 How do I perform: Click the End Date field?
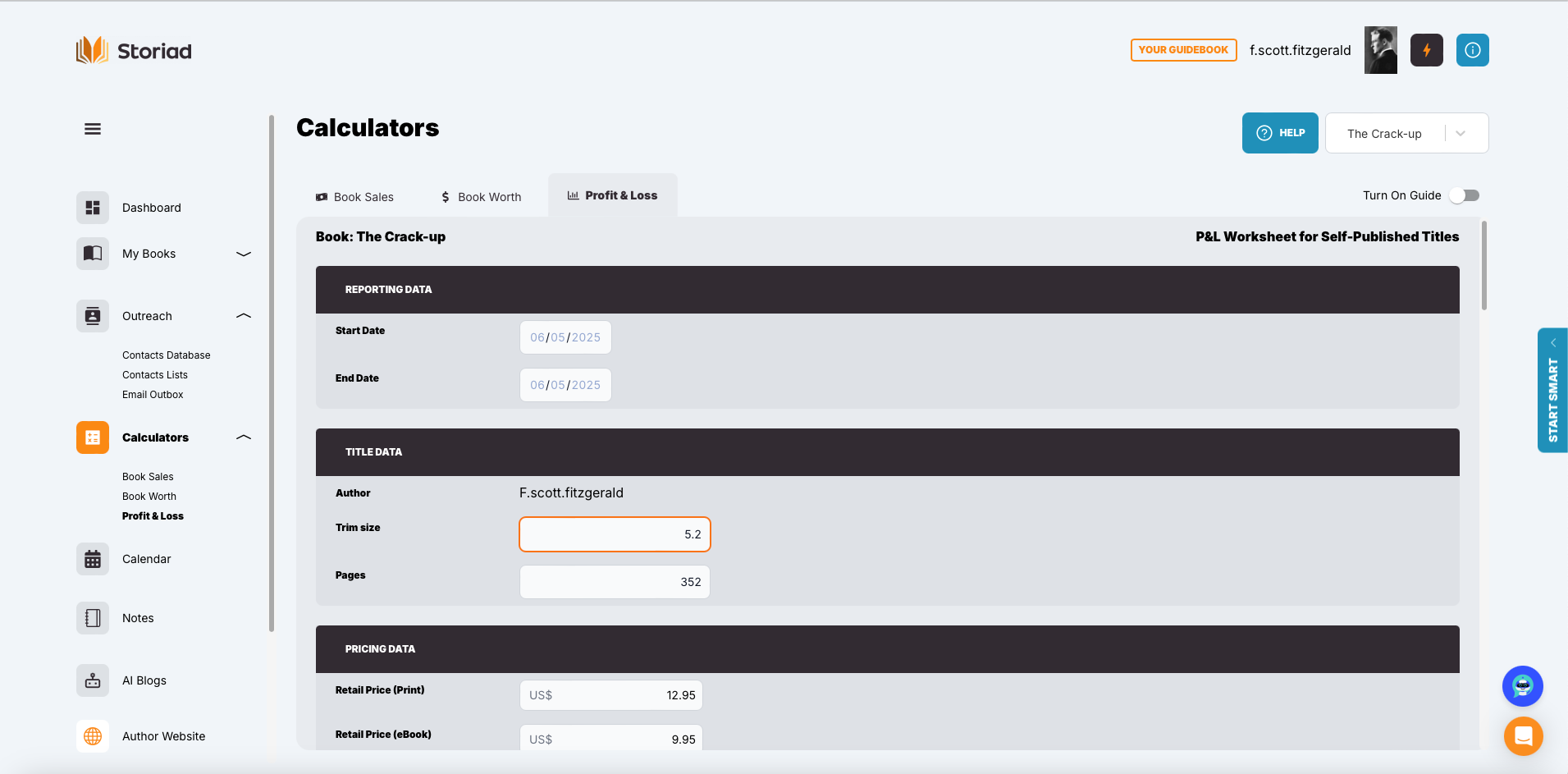point(565,385)
